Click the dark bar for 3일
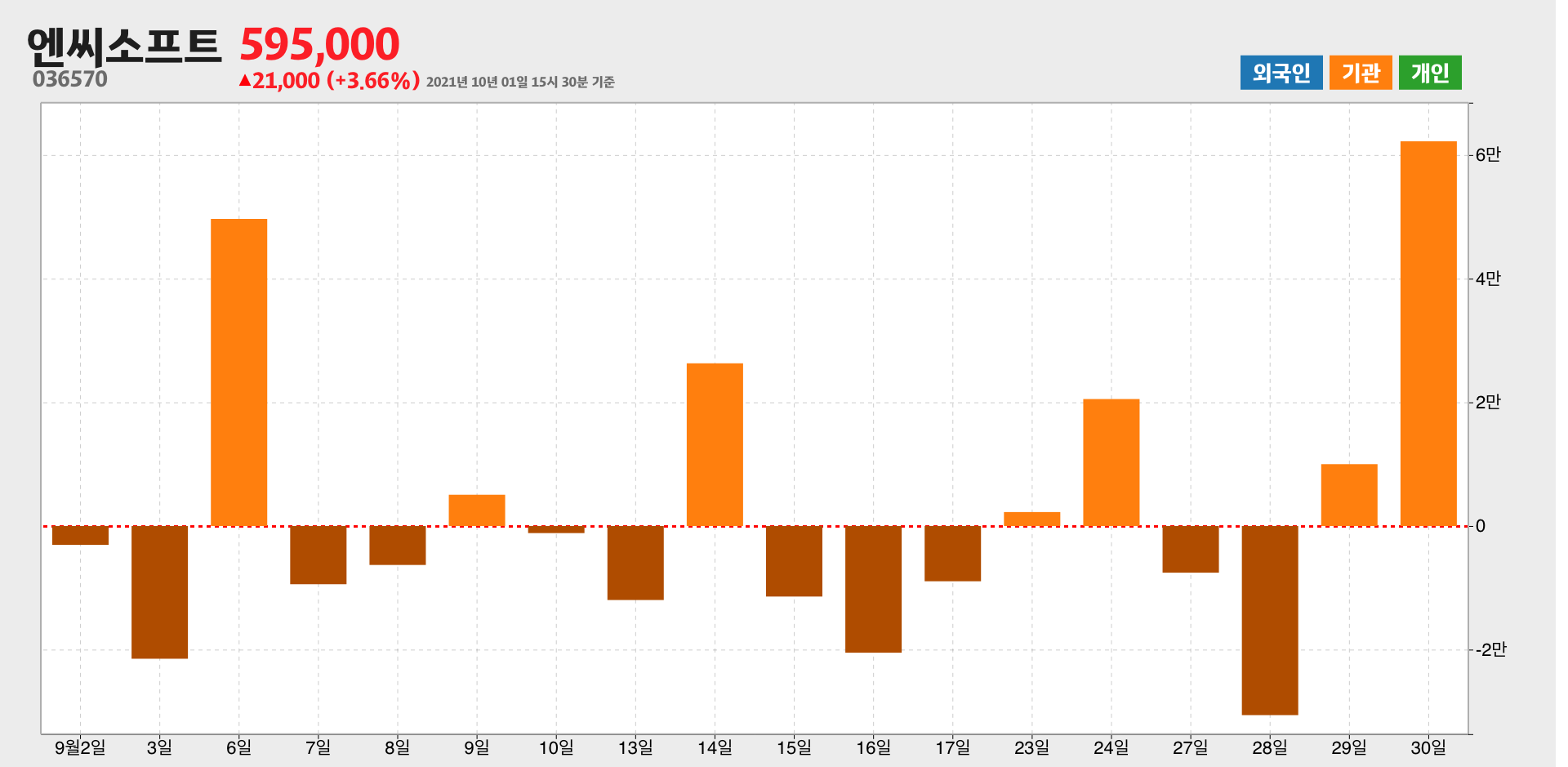 [x=159, y=592]
